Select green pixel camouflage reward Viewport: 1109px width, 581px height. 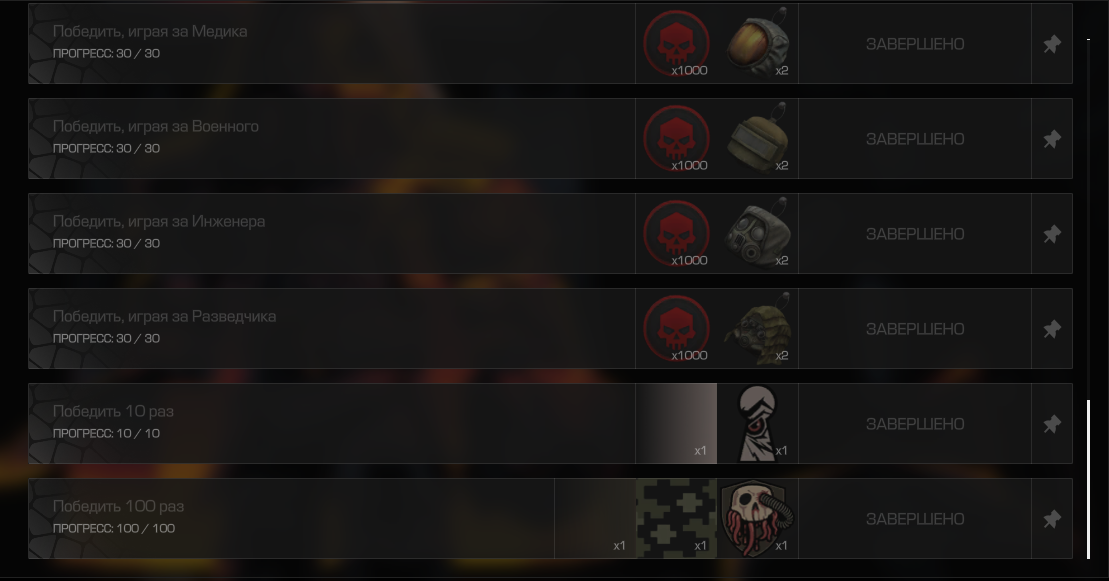[676, 519]
